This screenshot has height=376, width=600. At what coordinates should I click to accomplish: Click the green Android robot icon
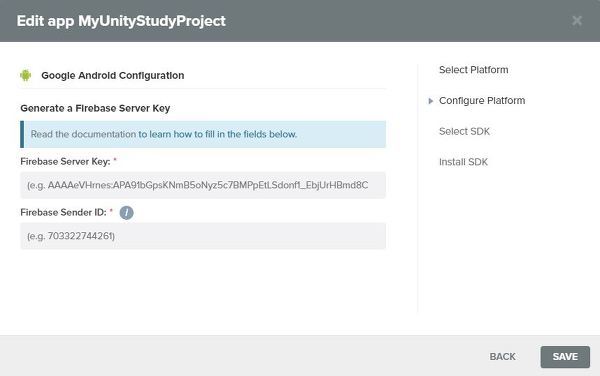(x=26, y=75)
